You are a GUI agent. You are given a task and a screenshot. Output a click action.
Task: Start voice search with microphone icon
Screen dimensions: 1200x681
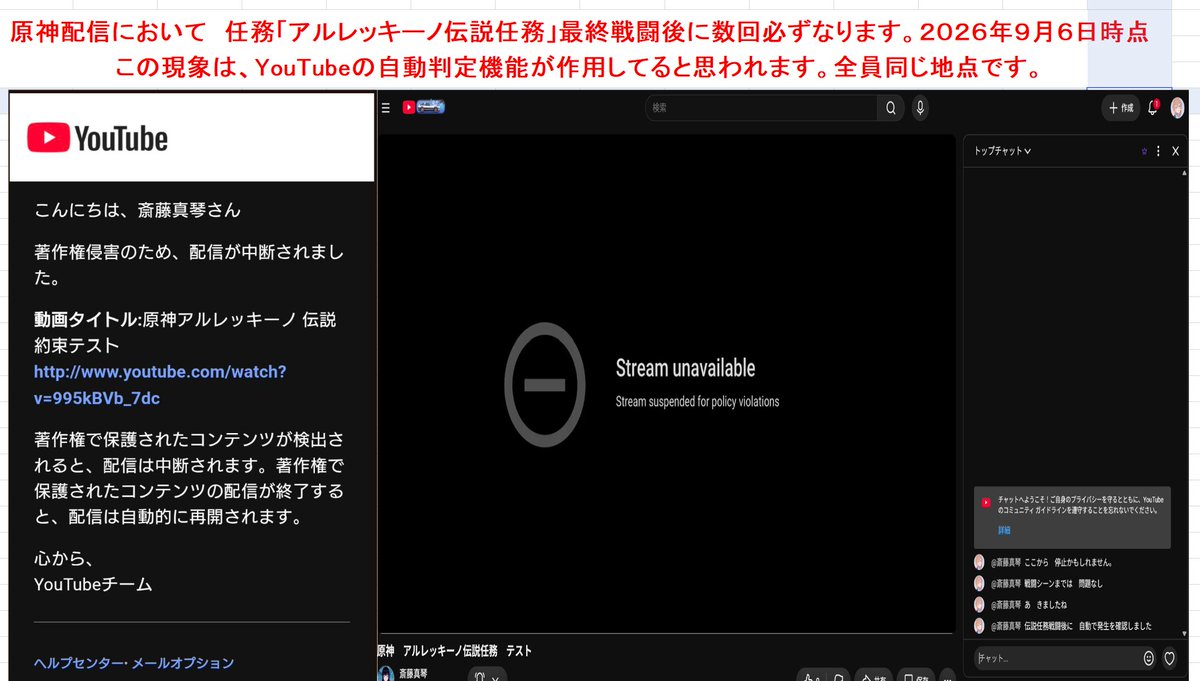(919, 107)
